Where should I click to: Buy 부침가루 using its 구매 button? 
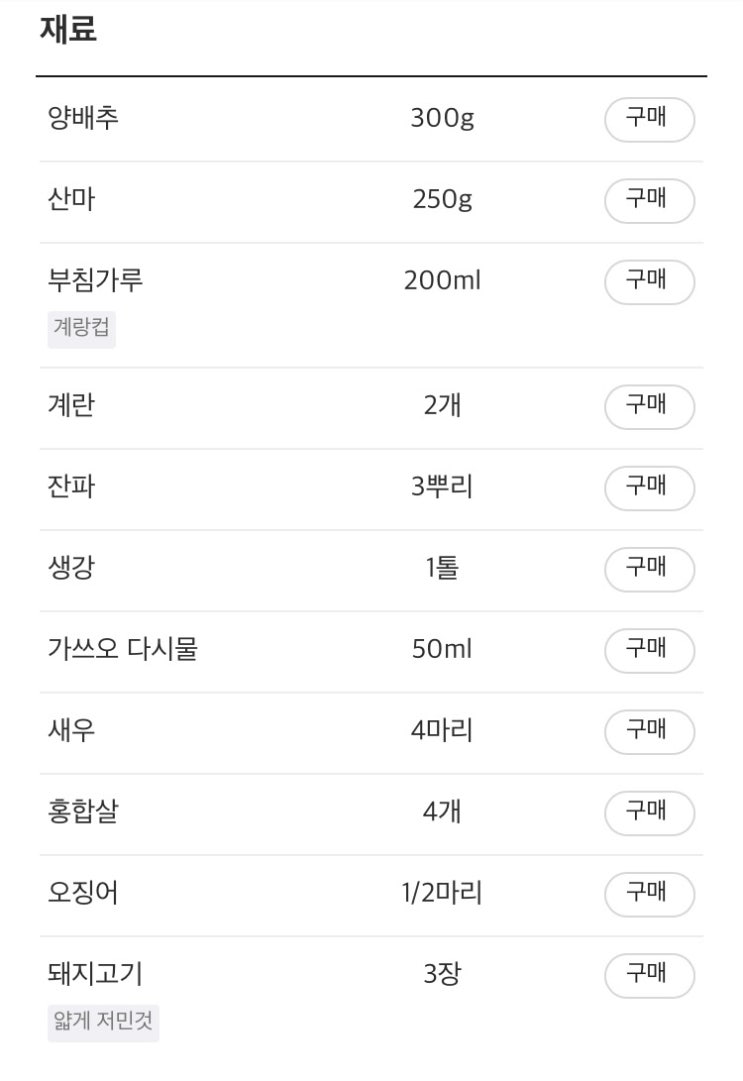point(649,282)
